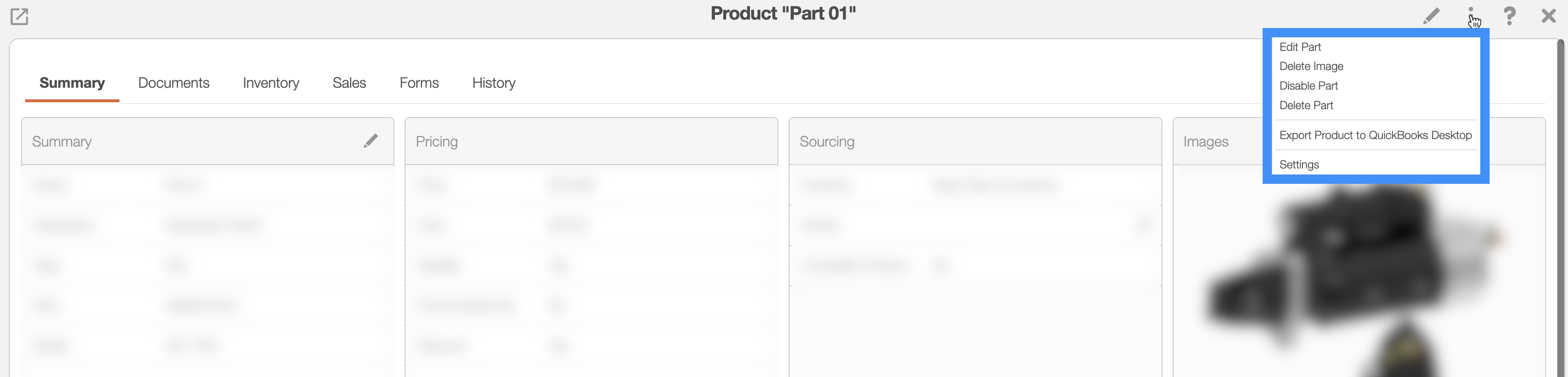Edit the Summary panel with its pencil
Screen dimensions: 1568x377
[x=371, y=141]
